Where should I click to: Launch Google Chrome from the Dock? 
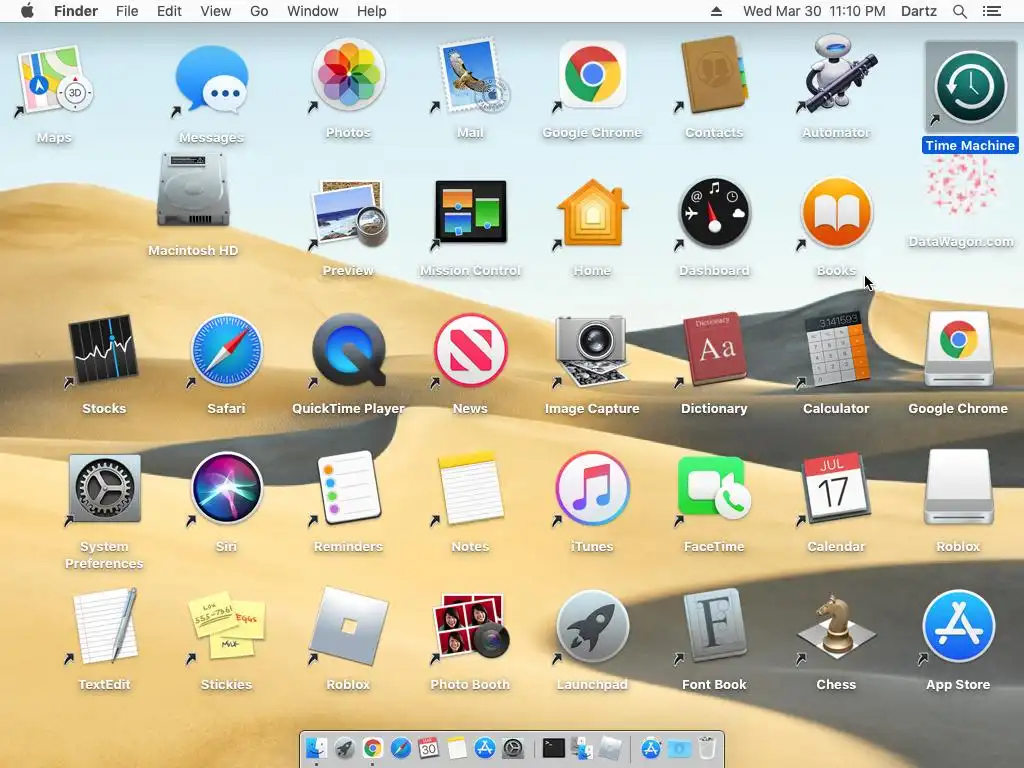click(x=373, y=748)
